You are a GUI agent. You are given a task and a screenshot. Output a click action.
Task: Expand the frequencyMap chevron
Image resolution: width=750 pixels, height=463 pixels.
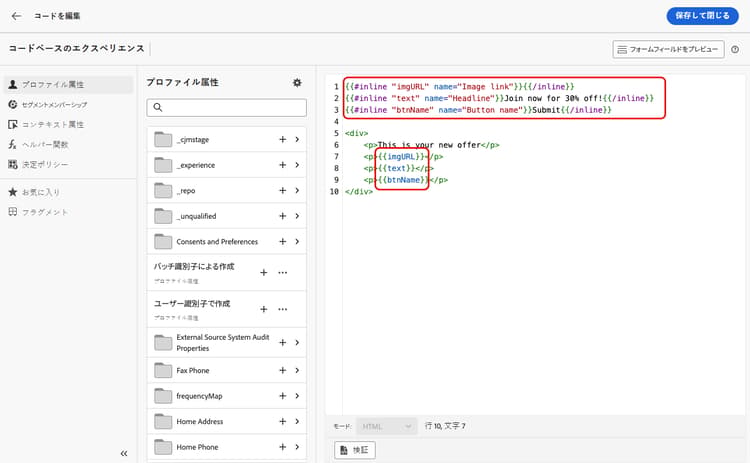pyautogui.click(x=297, y=396)
